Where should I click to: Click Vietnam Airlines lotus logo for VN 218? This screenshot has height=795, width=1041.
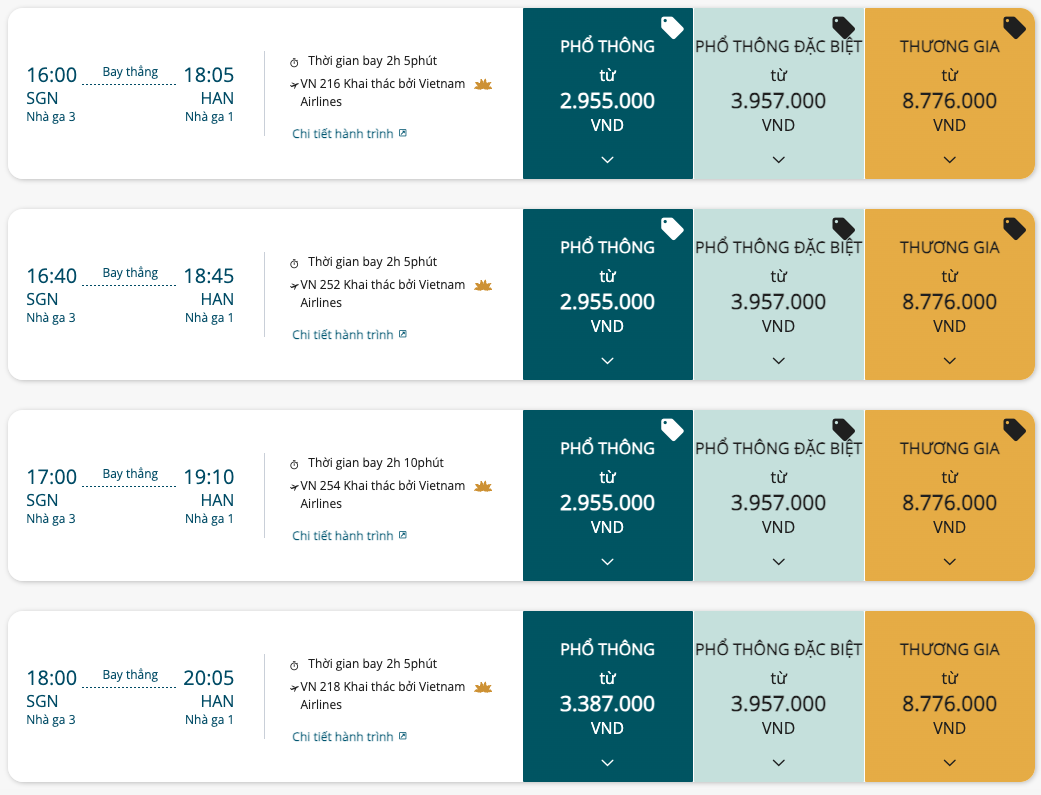(x=483, y=687)
